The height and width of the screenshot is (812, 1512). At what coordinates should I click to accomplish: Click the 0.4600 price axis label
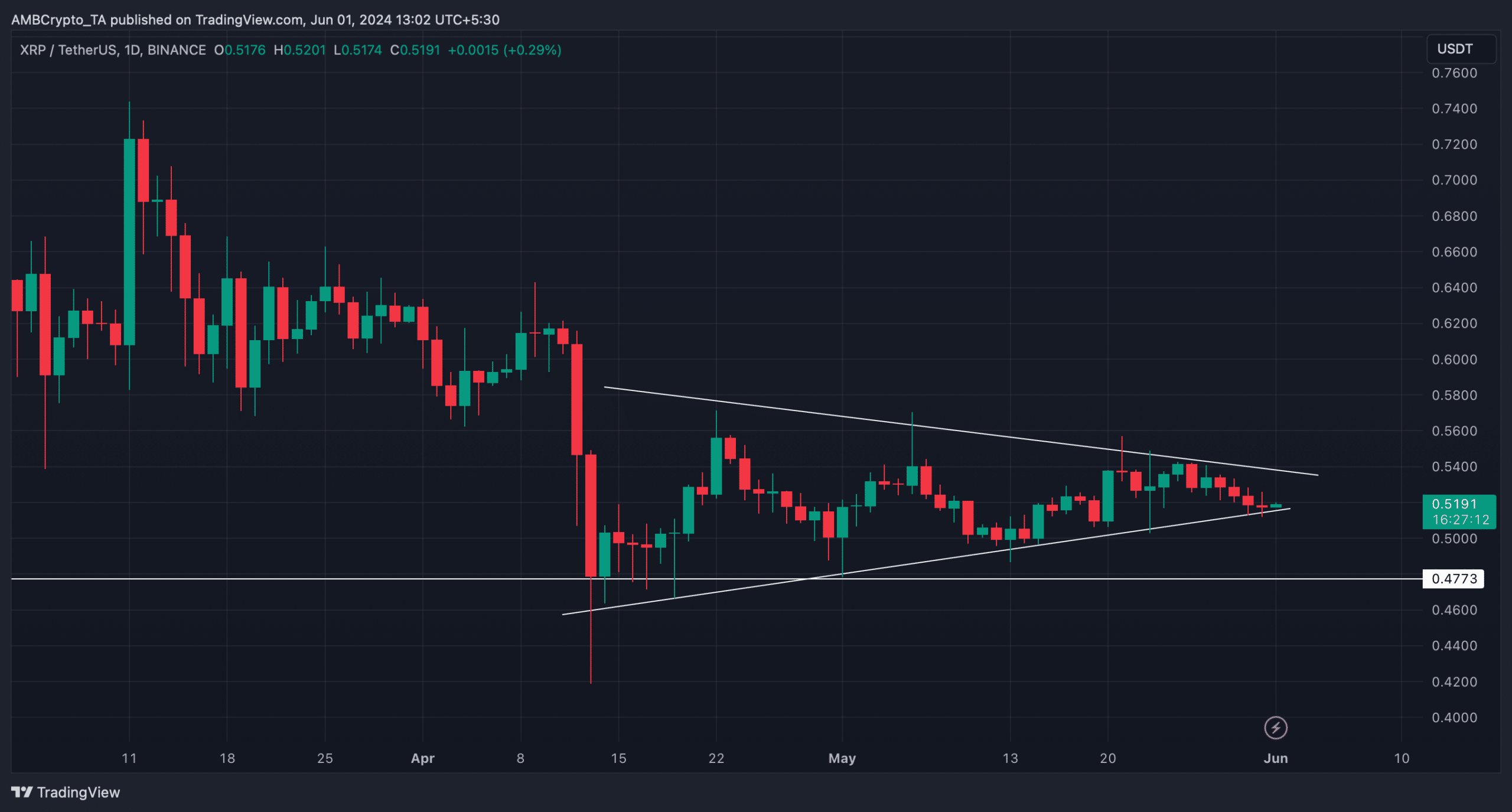point(1454,610)
